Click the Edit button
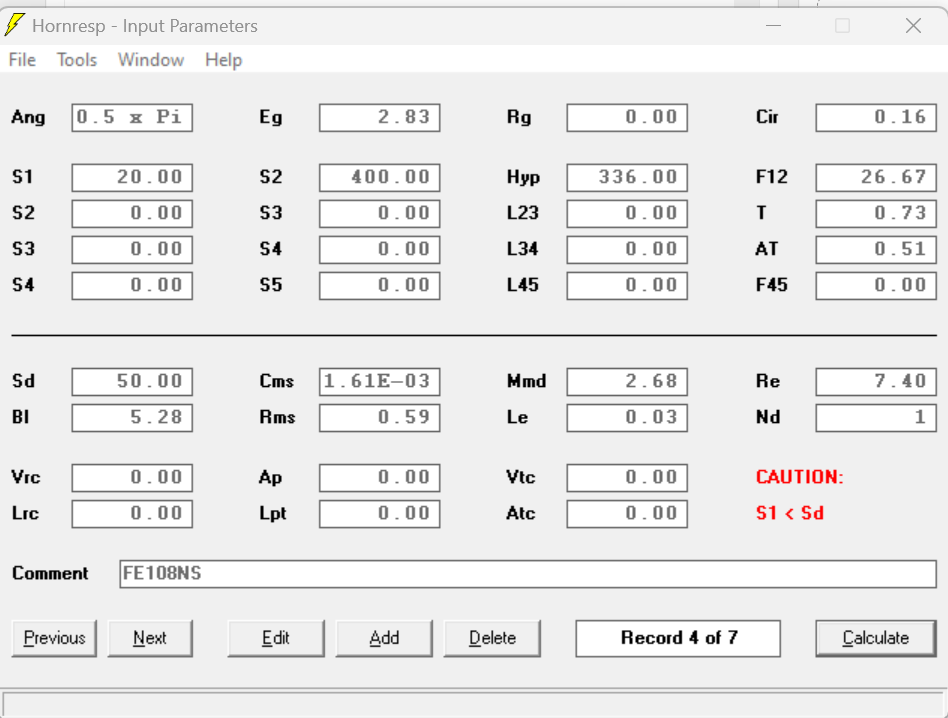 [276, 638]
